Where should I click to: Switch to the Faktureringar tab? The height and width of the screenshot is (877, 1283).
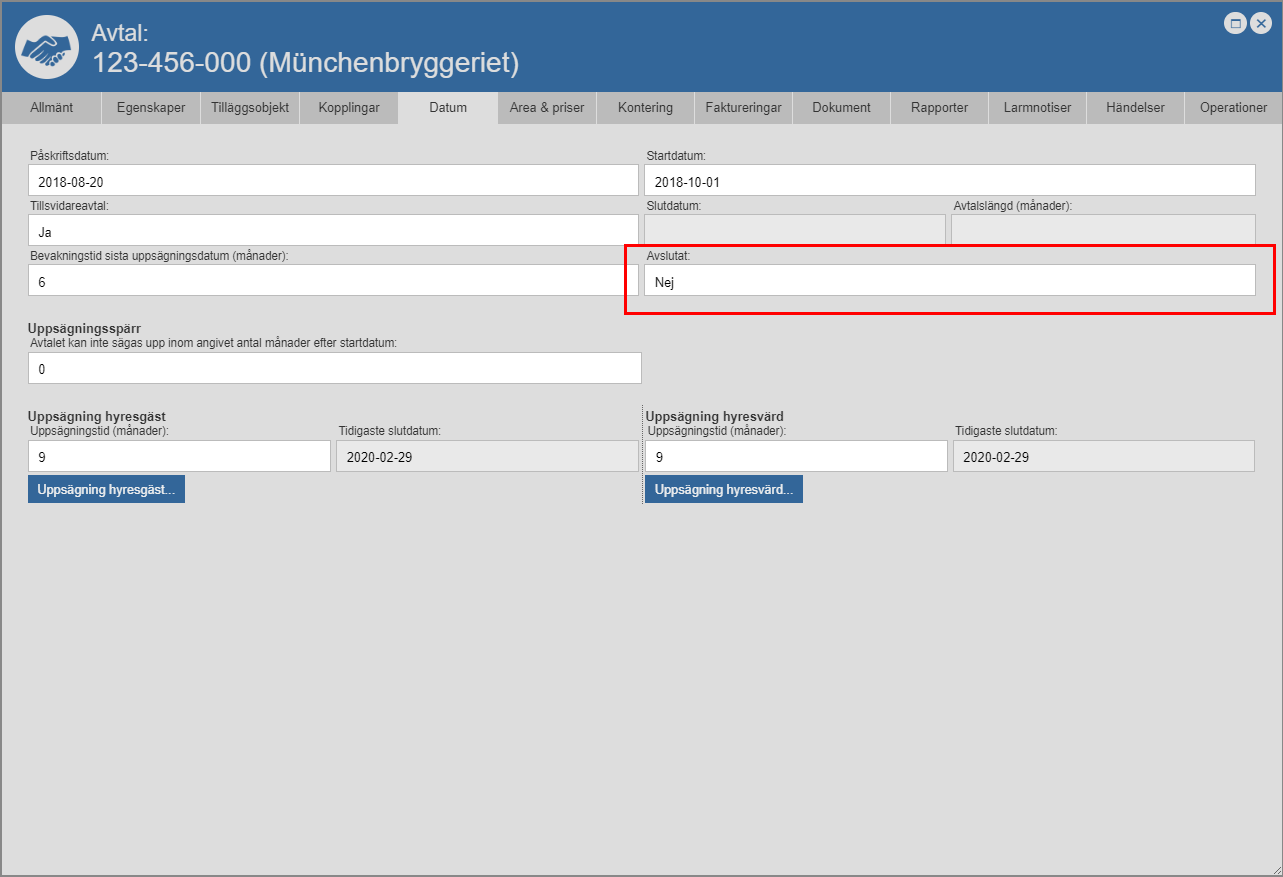click(x=743, y=108)
